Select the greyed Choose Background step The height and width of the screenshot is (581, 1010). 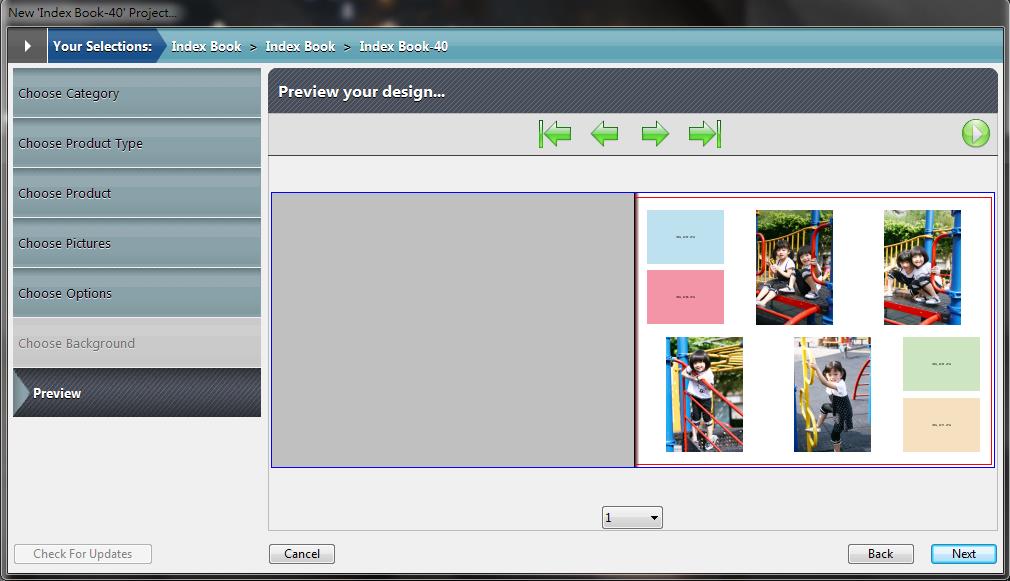pyautogui.click(x=137, y=343)
